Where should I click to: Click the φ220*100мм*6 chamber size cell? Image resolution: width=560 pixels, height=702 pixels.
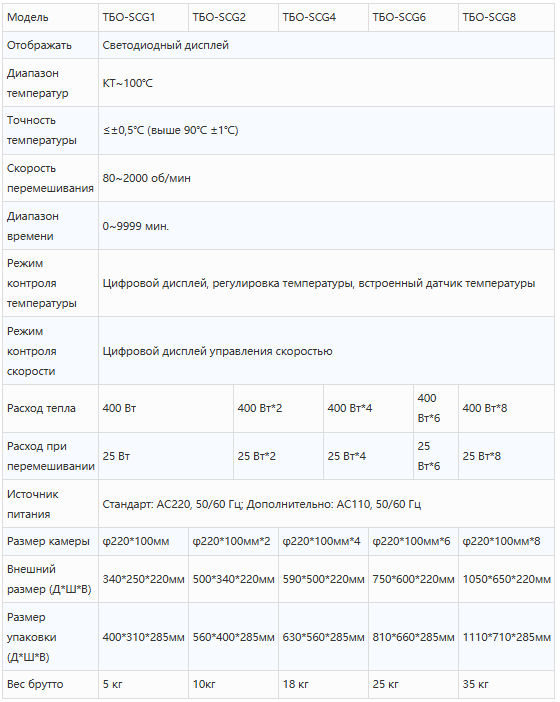[413, 541]
